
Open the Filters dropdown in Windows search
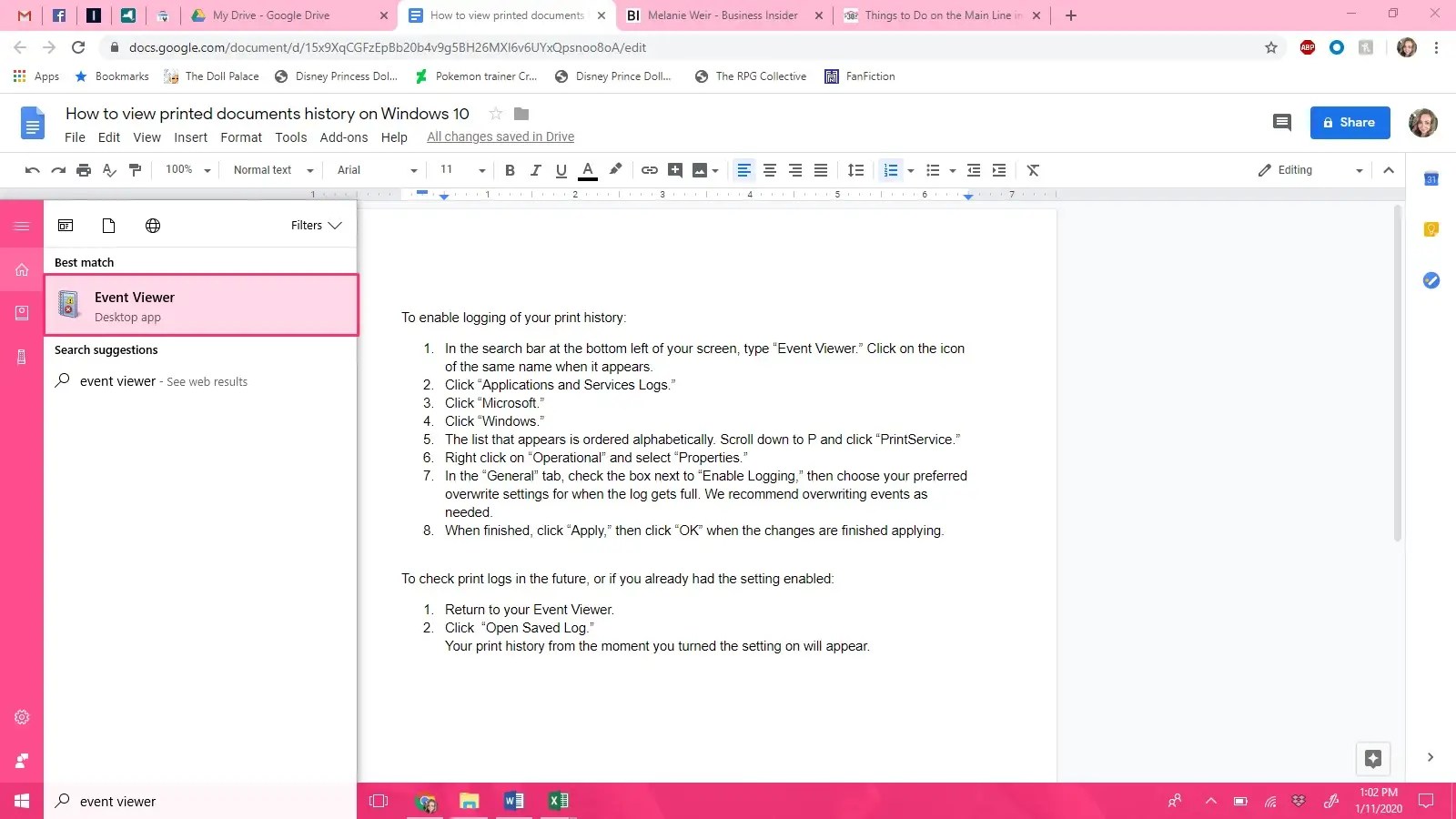[x=316, y=225]
